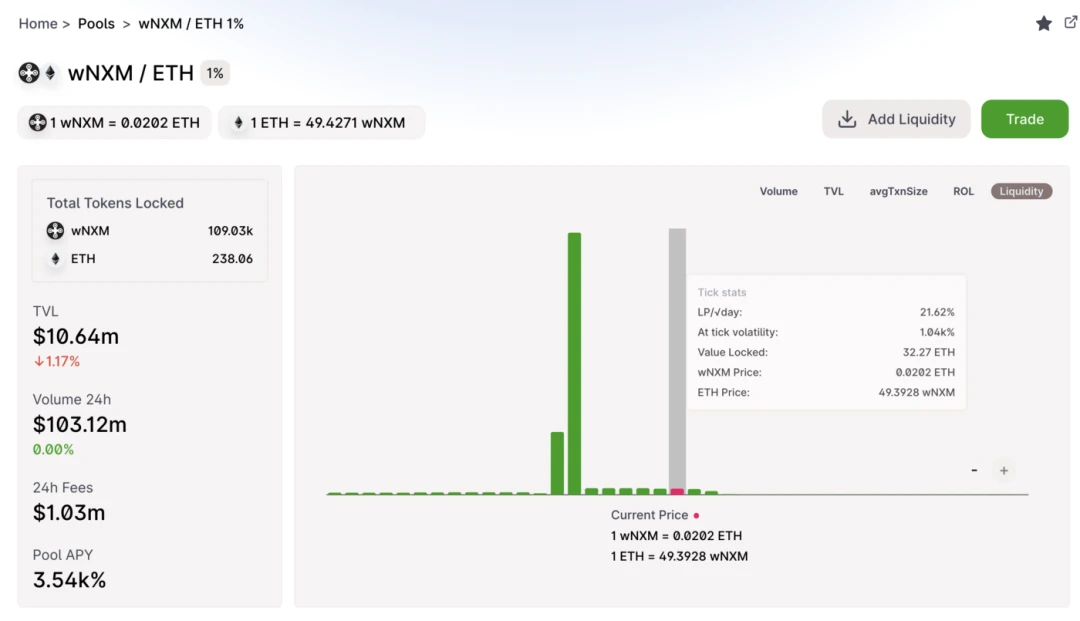Click the pink current price tick bar
Screen dimensions: 1080x621
click(677, 492)
